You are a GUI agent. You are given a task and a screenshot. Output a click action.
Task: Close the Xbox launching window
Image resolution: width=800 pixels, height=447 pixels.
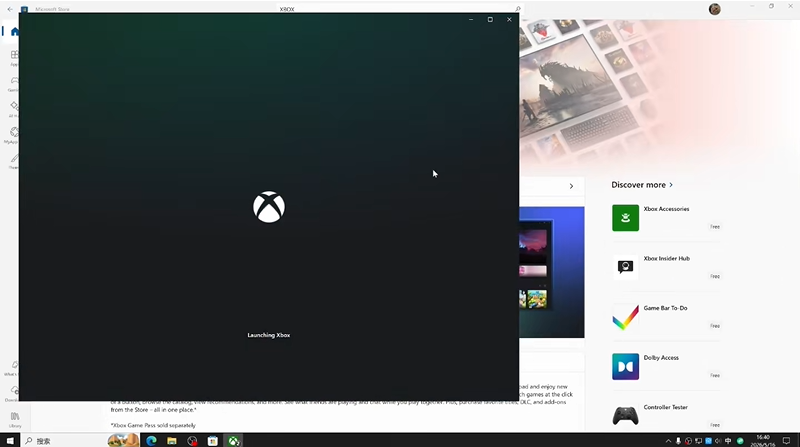point(509,19)
